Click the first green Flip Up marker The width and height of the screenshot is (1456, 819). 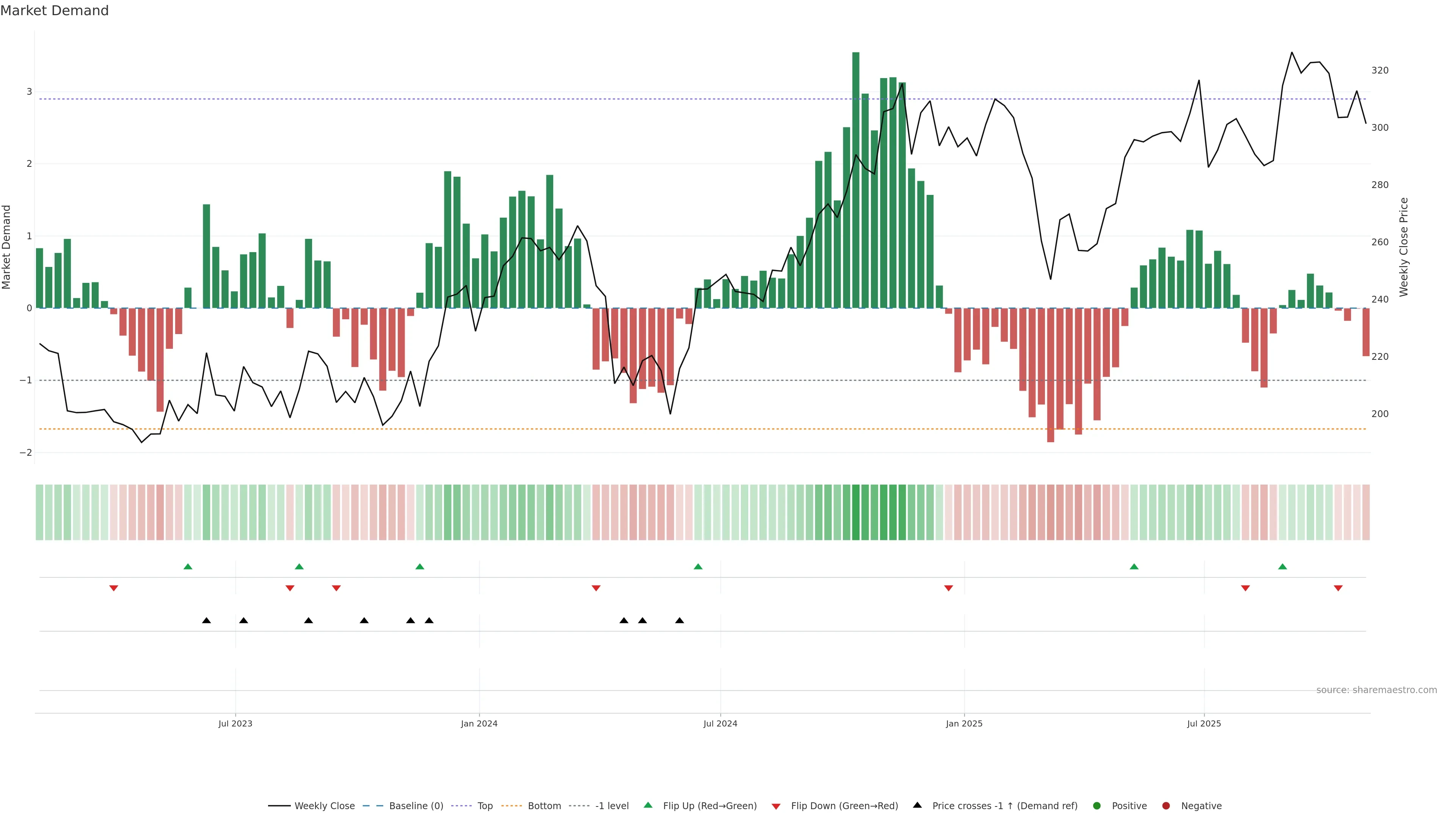(188, 567)
